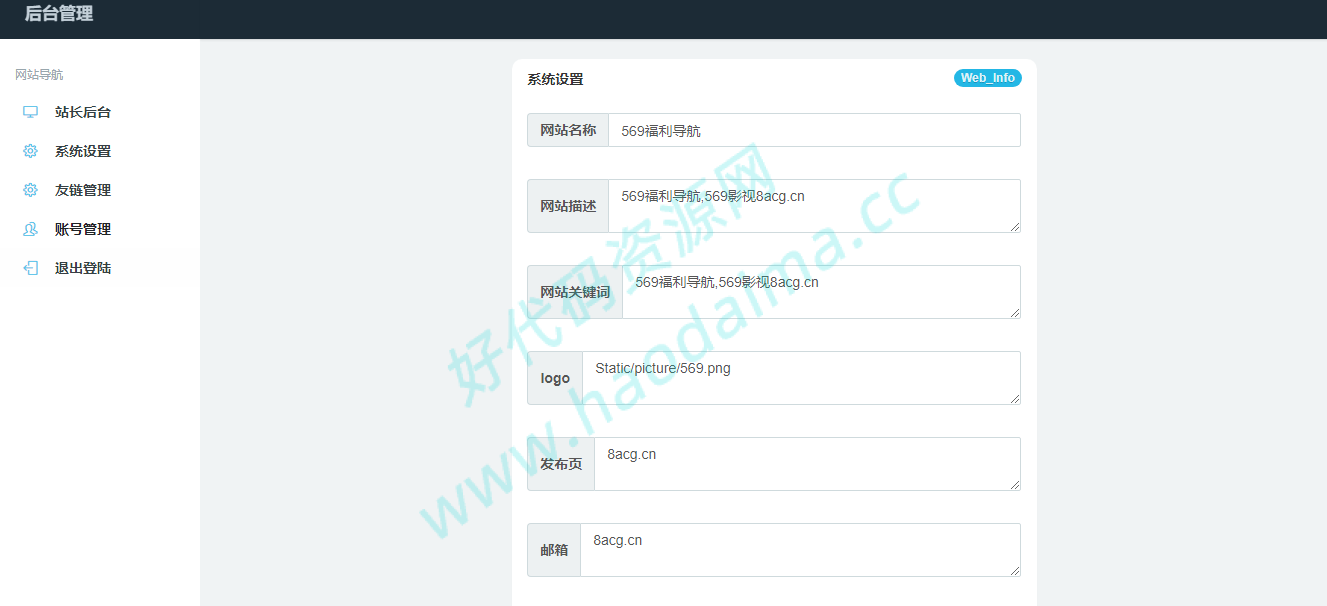Click into the 网站描述 textarea

[814, 206]
